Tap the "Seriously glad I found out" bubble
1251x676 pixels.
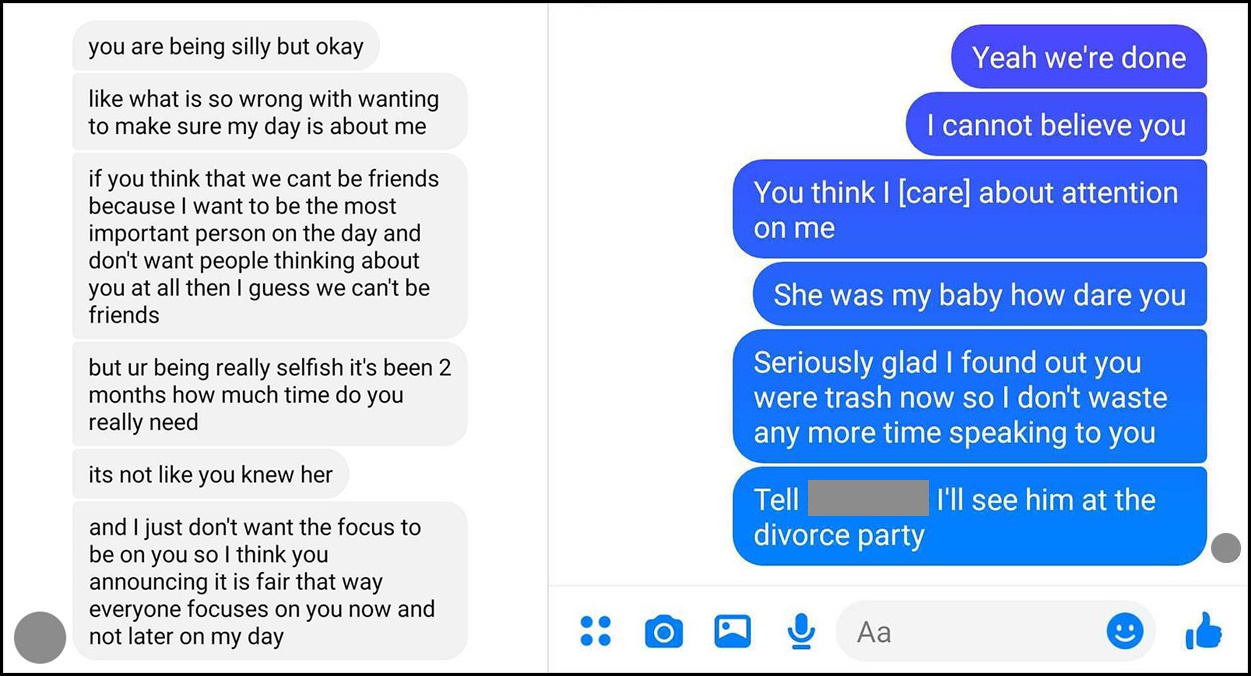click(x=970, y=397)
